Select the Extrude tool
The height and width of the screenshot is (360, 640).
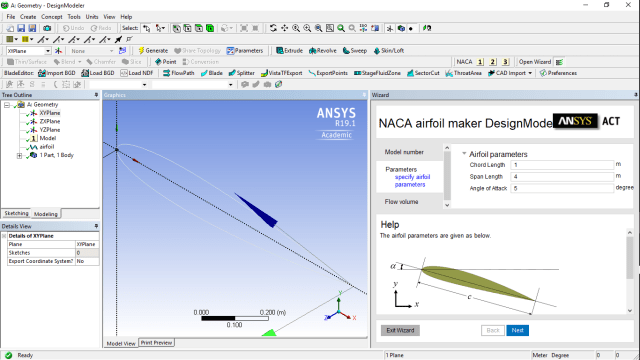289,51
